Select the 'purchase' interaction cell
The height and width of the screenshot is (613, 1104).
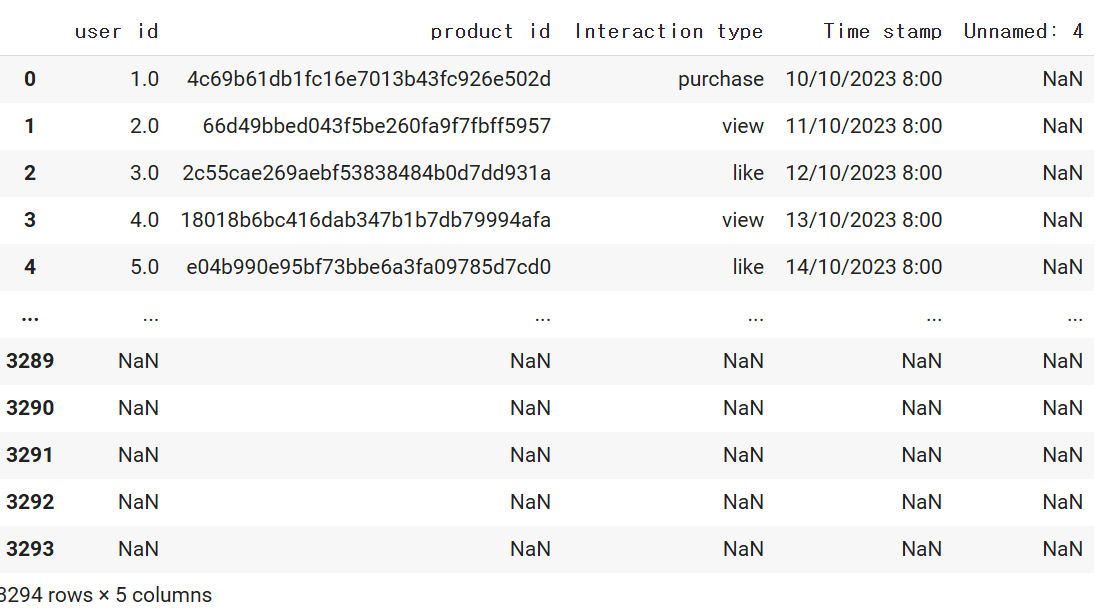click(x=720, y=79)
